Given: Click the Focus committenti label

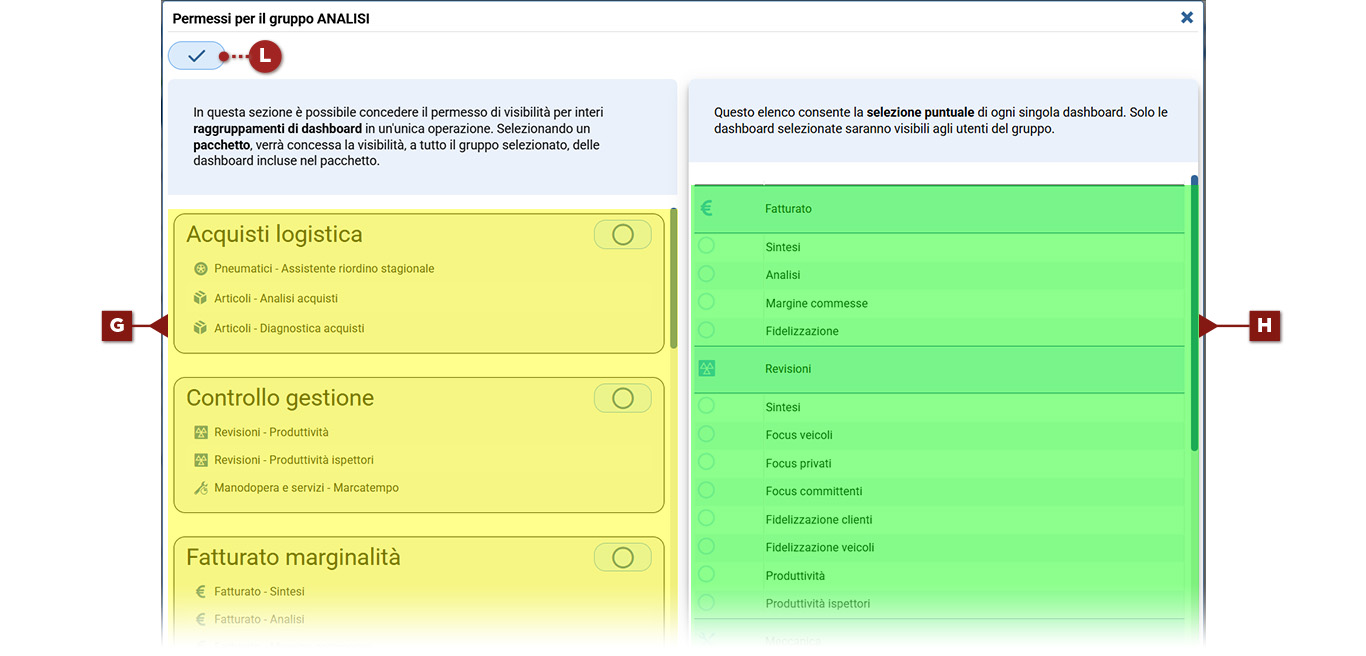Looking at the screenshot, I should (814, 491).
